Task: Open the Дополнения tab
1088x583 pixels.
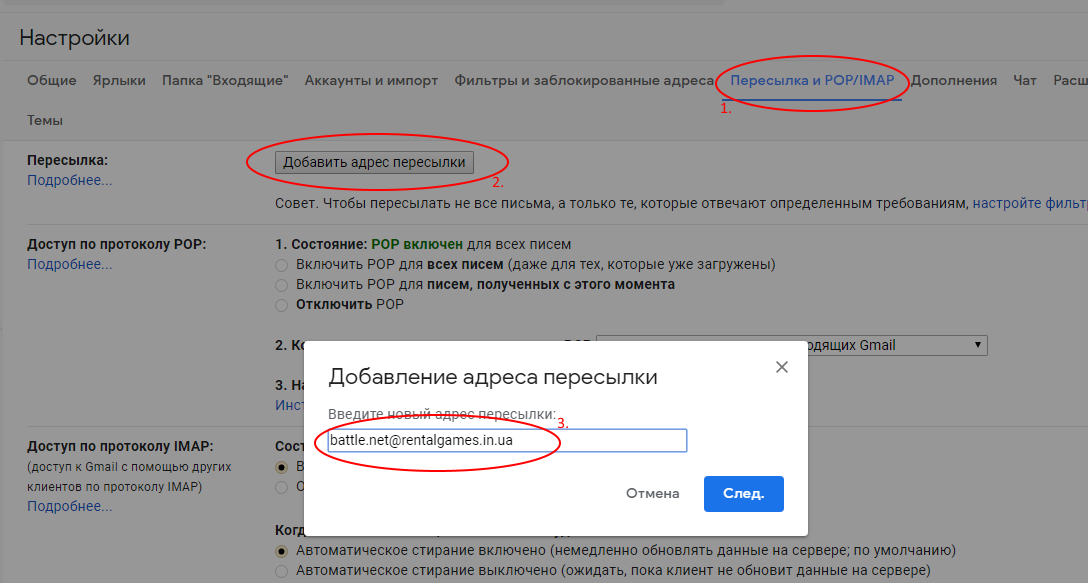Action: point(953,80)
